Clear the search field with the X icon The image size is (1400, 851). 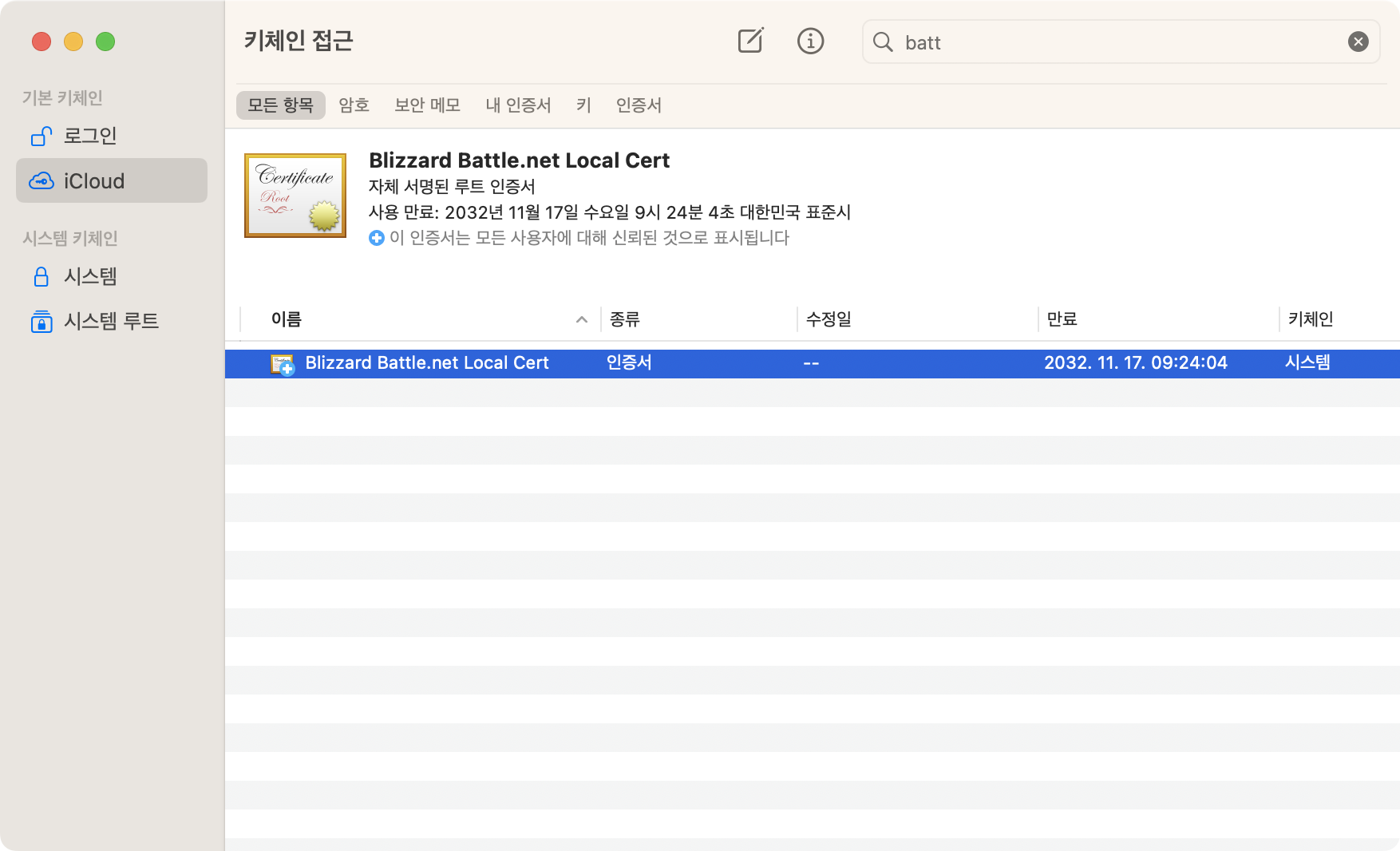(x=1358, y=42)
